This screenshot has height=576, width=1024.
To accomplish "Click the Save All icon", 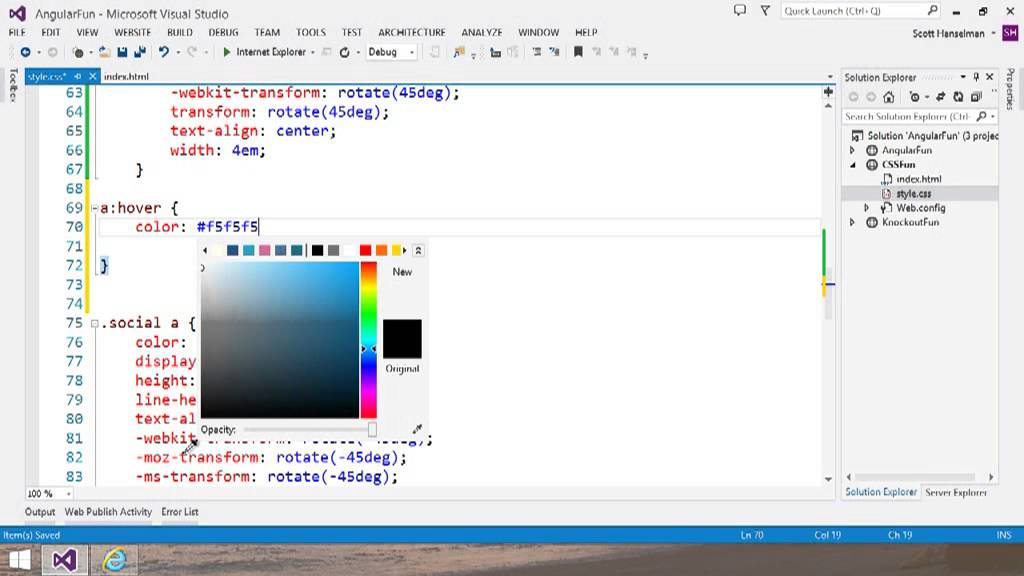I will tap(141, 52).
